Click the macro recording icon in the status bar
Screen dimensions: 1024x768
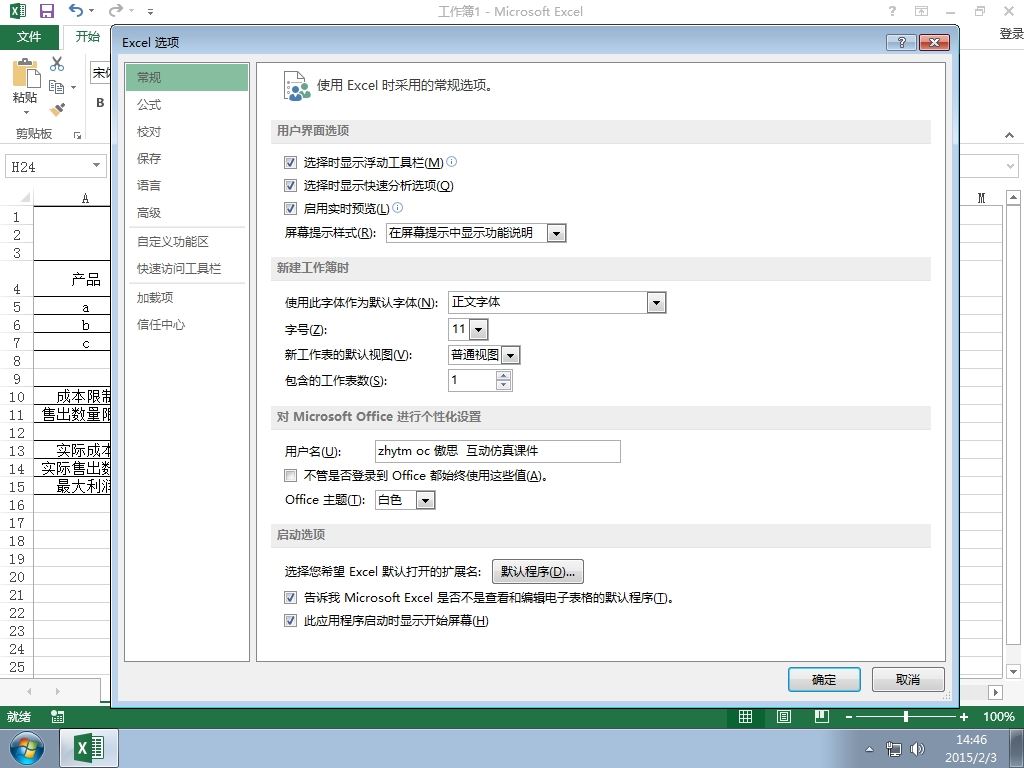coord(57,717)
